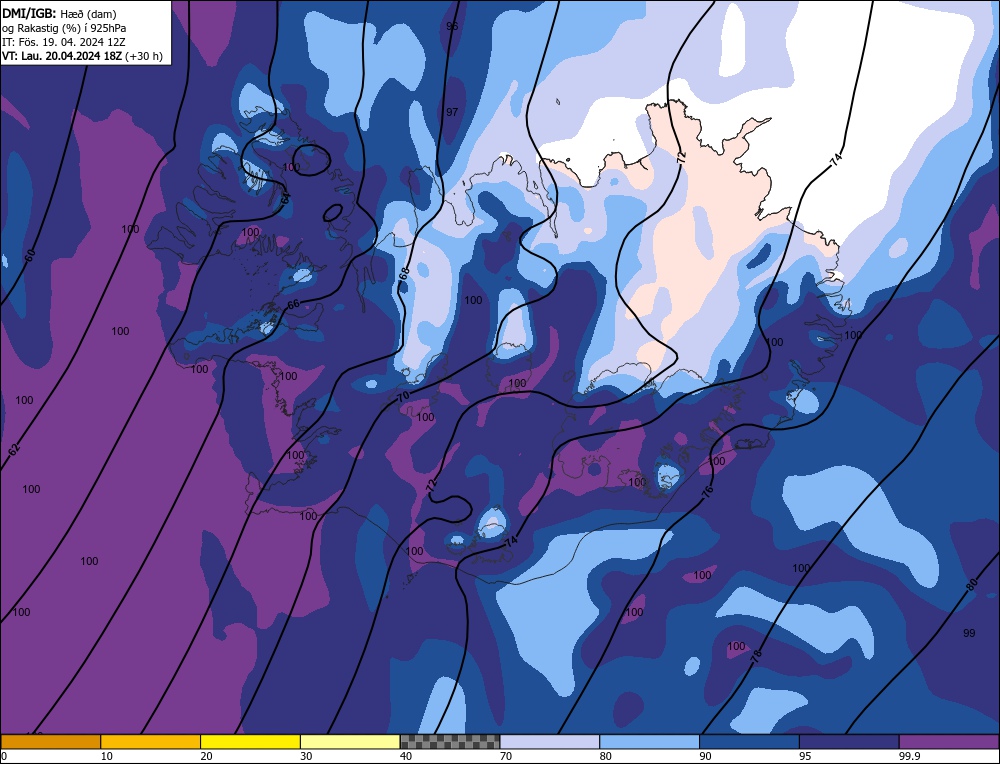Image resolution: width=1000 pixels, height=764 pixels.
Task: Select the '80' contour line label on map
Action: pyautogui.click(x=972, y=584)
